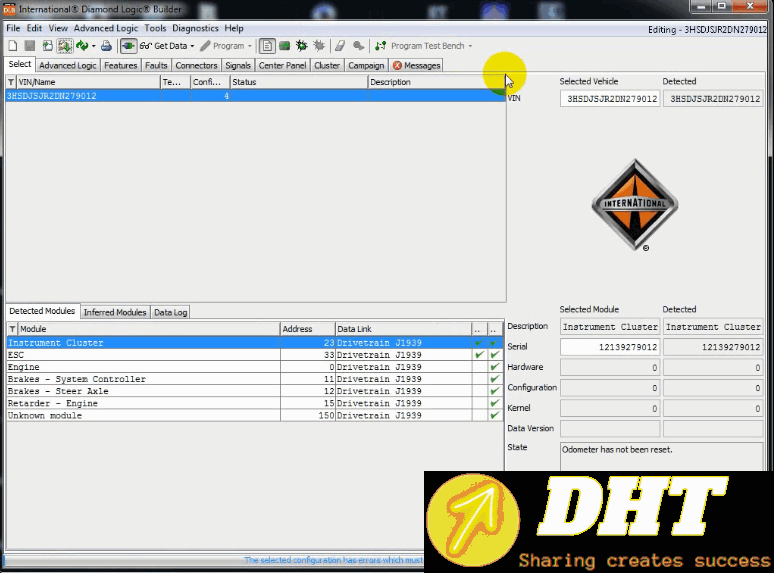Screen dimensions: 774x573
Task: Switch to the Data Log tab
Action: pos(170,312)
